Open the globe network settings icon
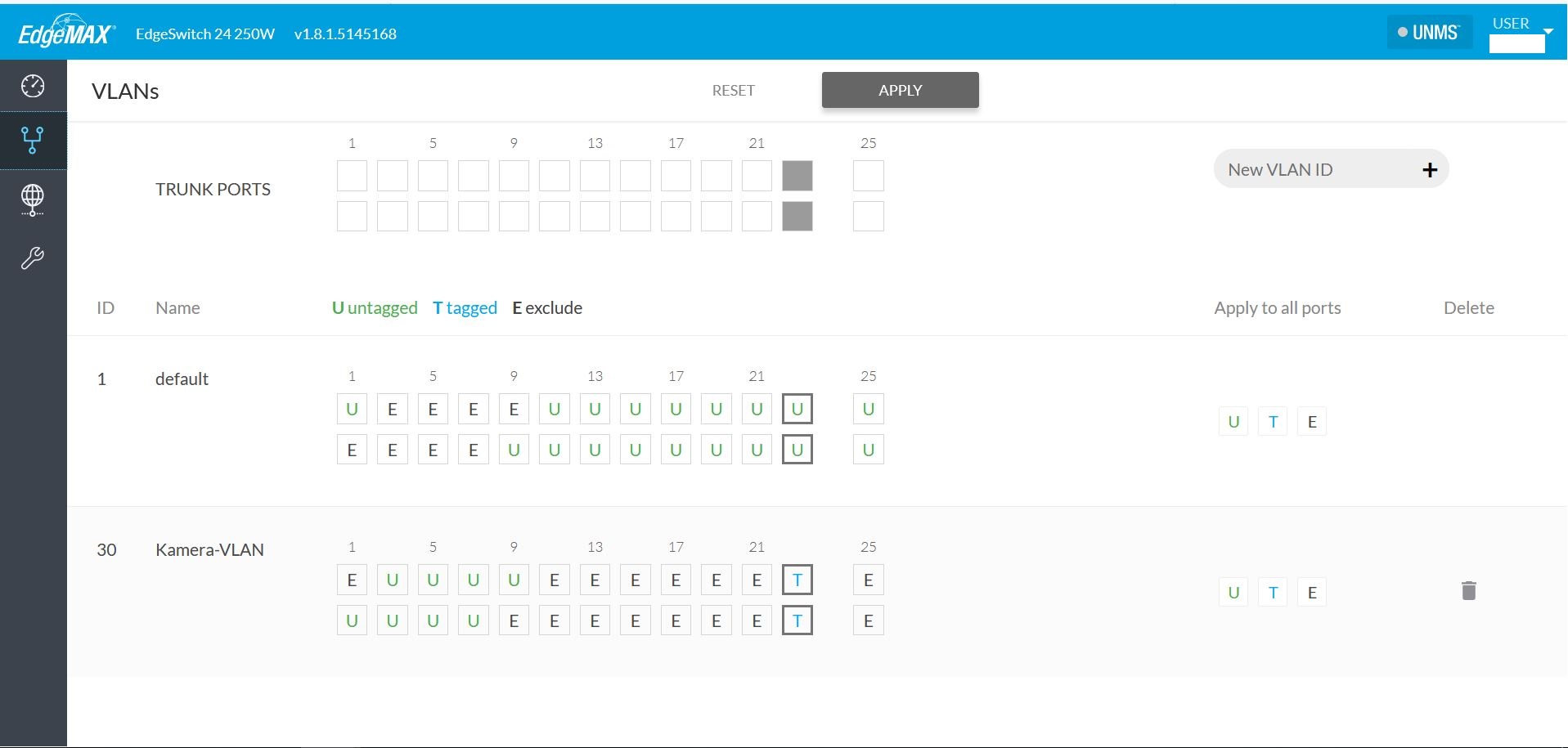This screenshot has width=1568, height=748. pos(33,199)
